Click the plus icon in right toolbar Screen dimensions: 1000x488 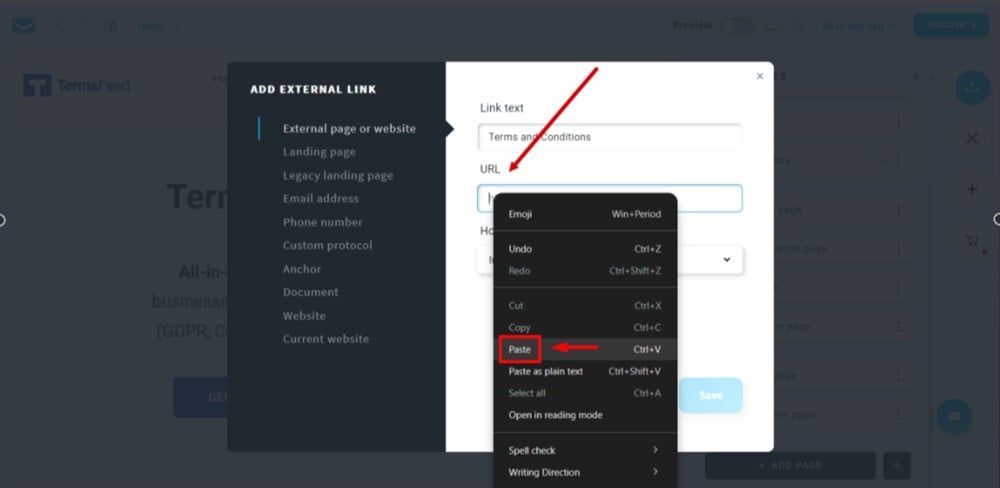(972, 189)
